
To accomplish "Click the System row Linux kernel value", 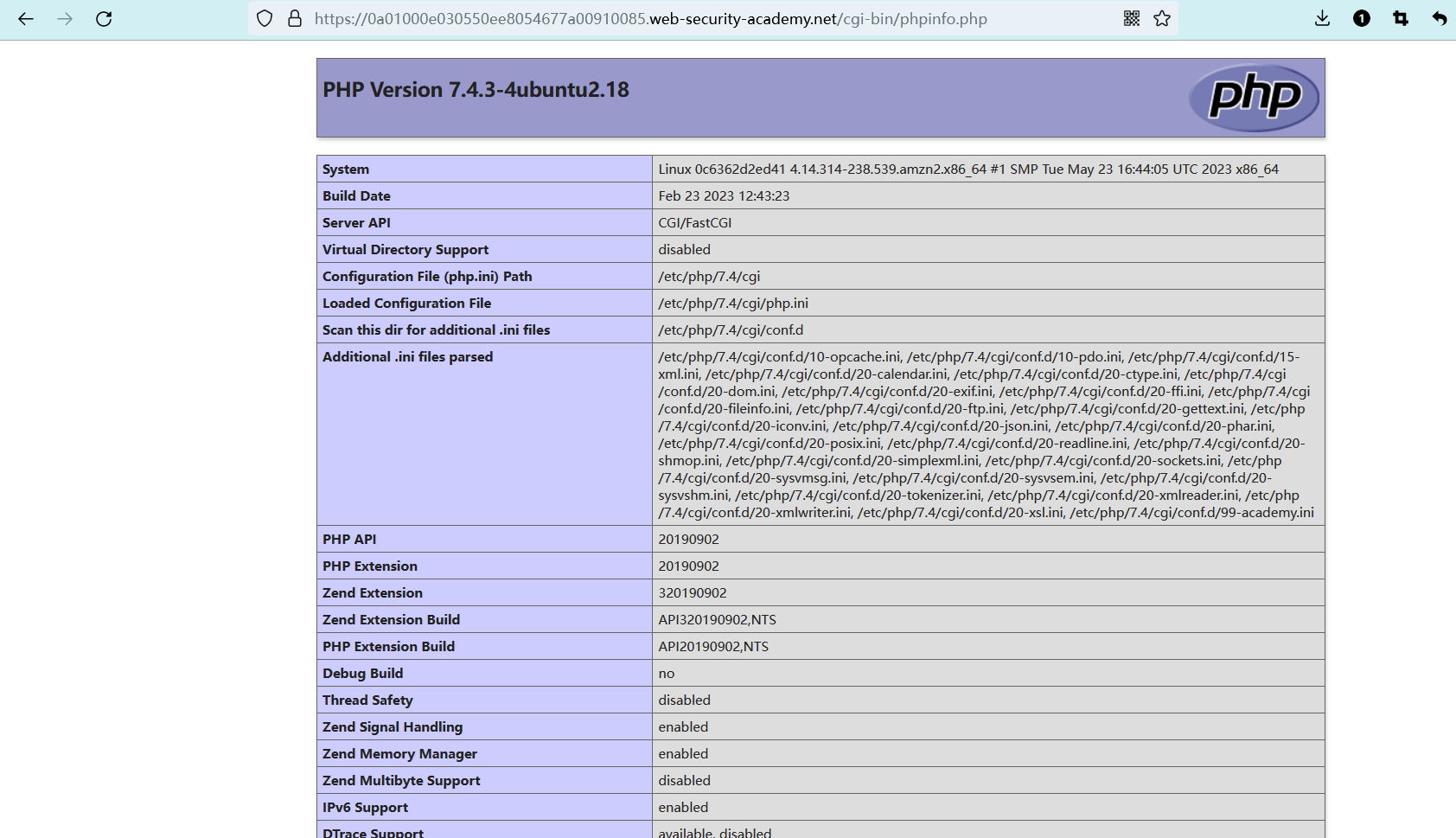I will tap(967, 170).
